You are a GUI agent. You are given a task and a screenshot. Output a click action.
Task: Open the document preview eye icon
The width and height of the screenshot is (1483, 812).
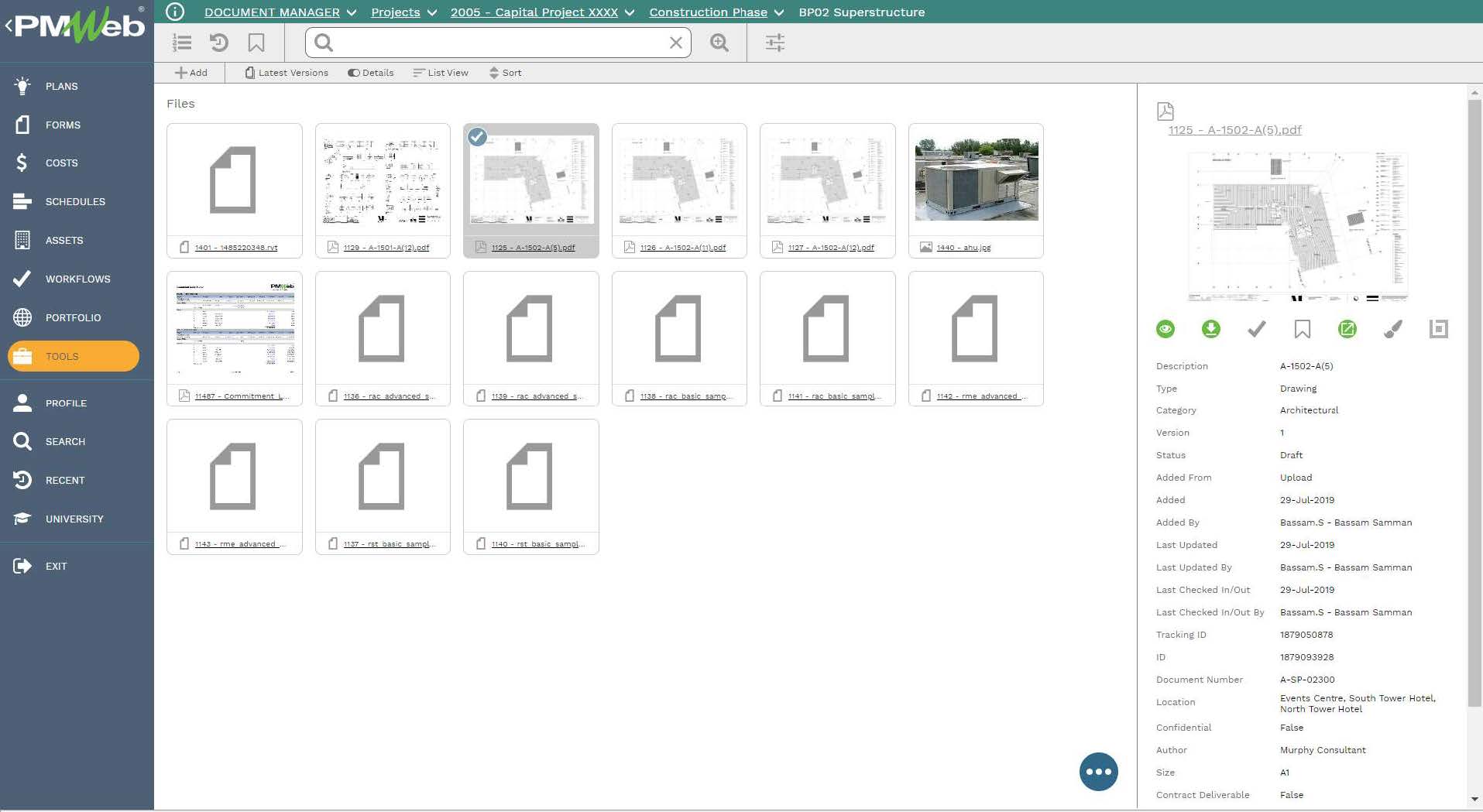[x=1165, y=328]
